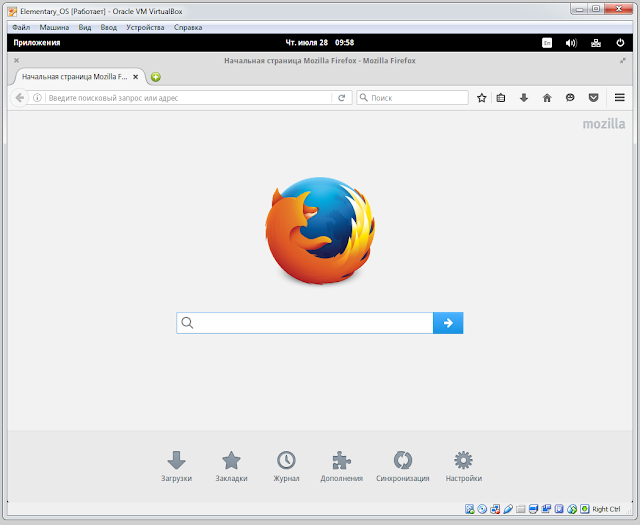Screen dimensions: 640x525
Task: Open Журнал (History) shortcut
Action: click(286, 467)
